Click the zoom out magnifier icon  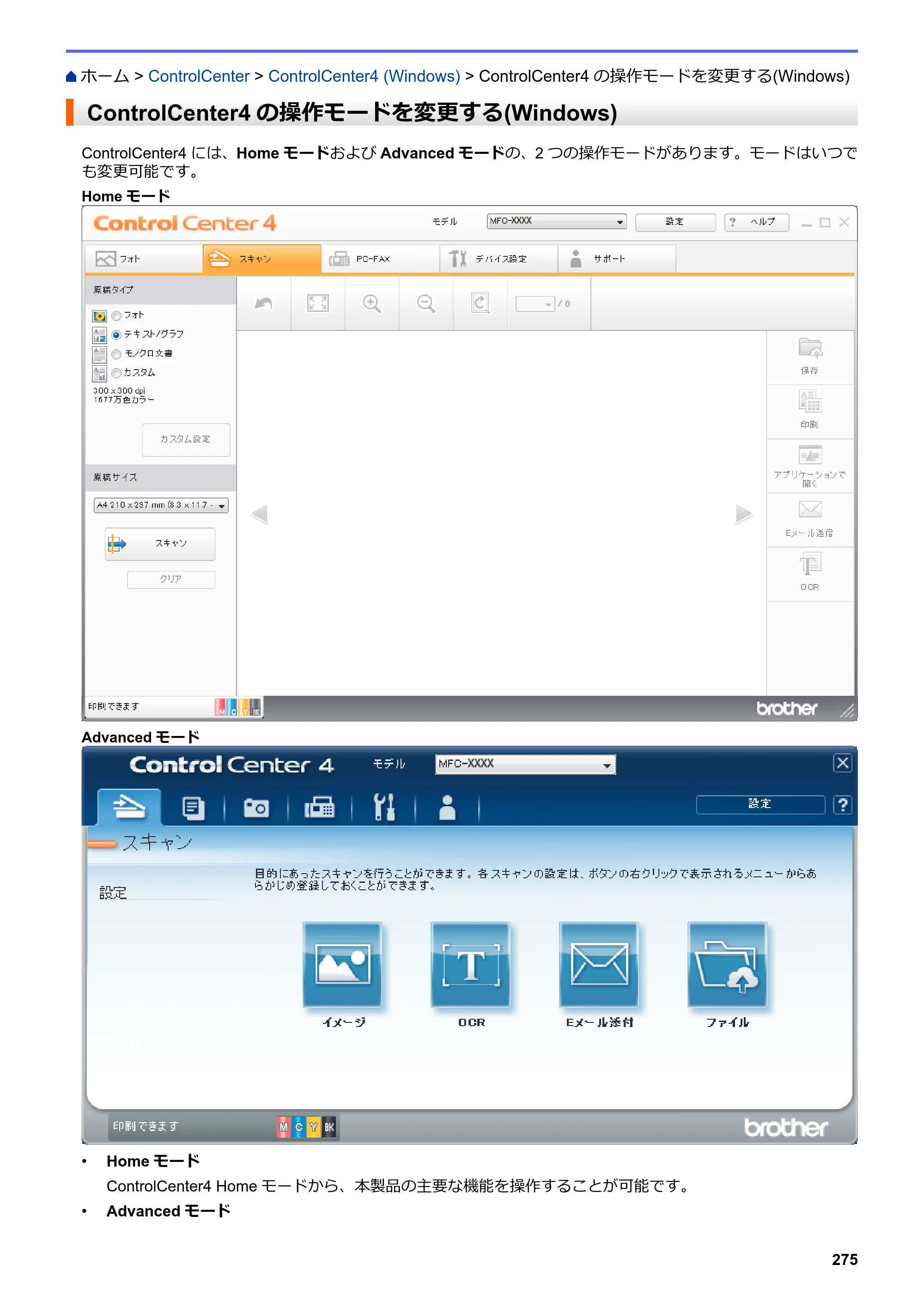tap(426, 304)
